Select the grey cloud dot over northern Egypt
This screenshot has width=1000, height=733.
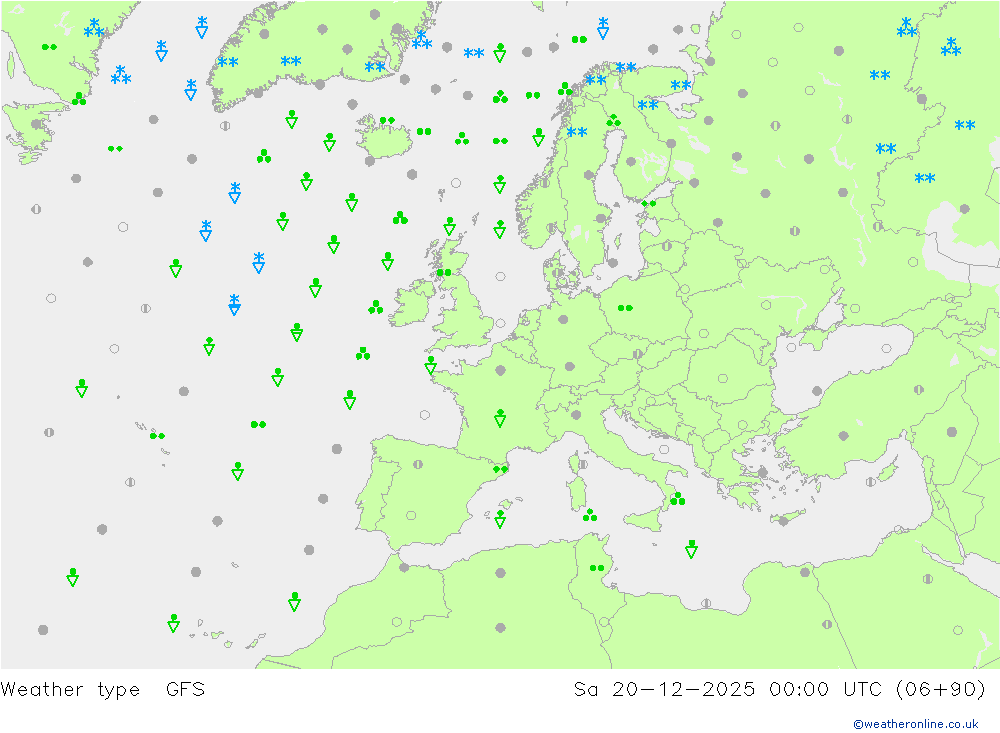(805, 572)
